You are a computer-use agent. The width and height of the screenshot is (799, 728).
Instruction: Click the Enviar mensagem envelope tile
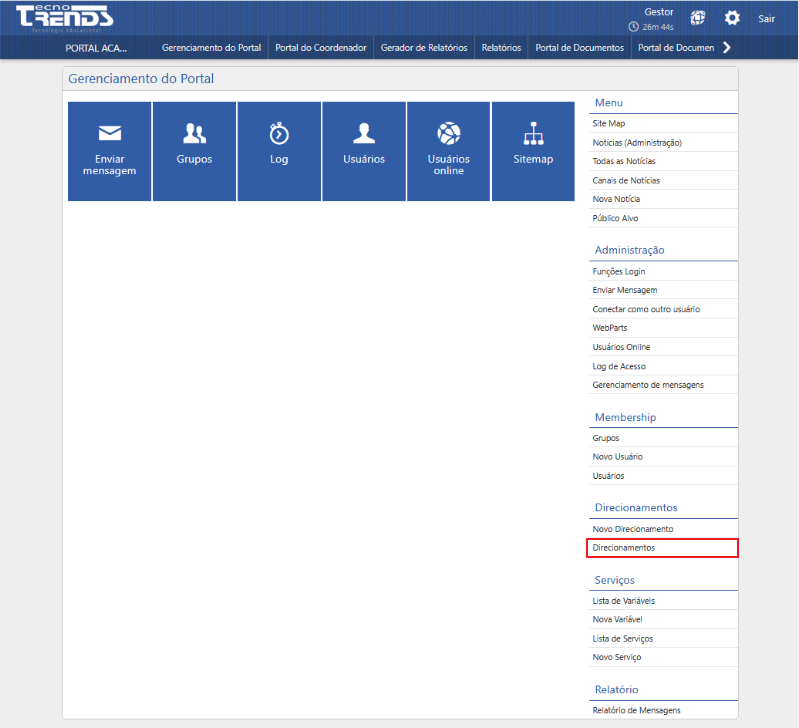click(109, 151)
